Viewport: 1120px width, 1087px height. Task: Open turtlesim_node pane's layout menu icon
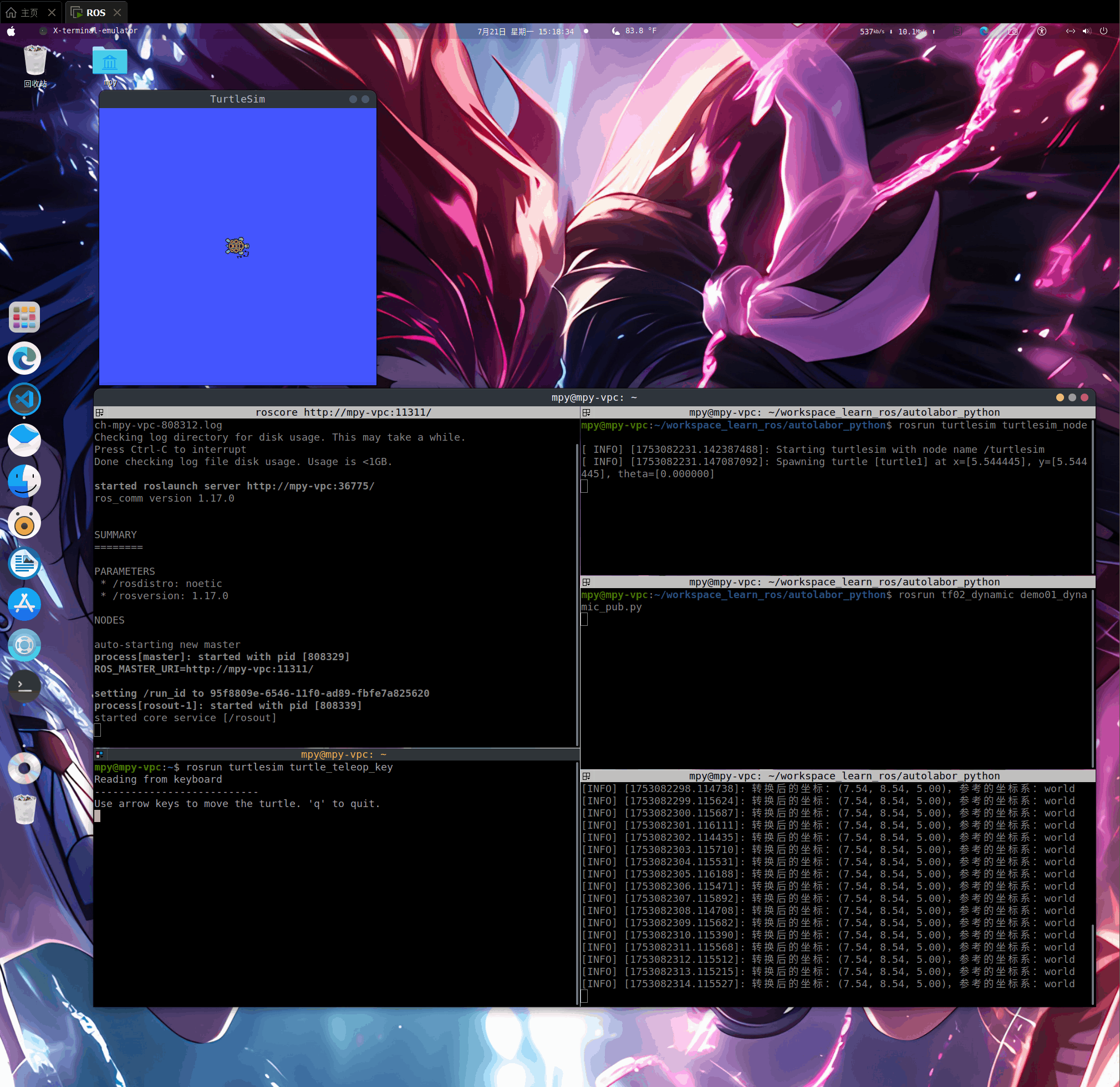pyautogui.click(x=586, y=412)
